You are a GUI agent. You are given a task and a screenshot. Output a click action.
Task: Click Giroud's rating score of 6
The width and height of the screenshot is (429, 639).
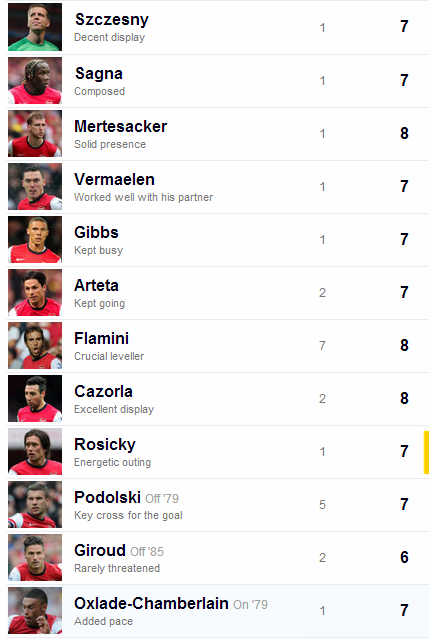tap(404, 557)
